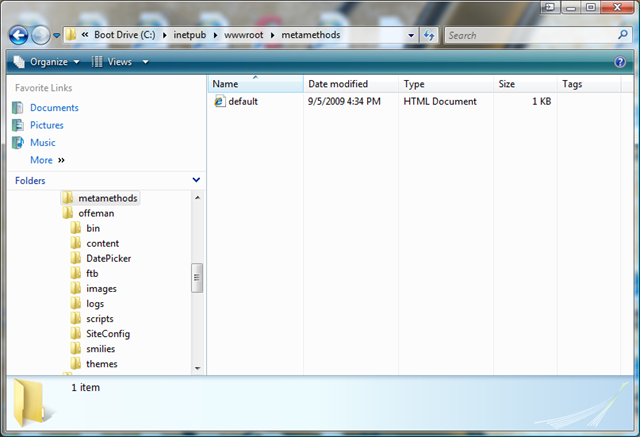Click the Folders pane header label
Viewport: 640px width, 437px height.
pyautogui.click(x=30, y=180)
